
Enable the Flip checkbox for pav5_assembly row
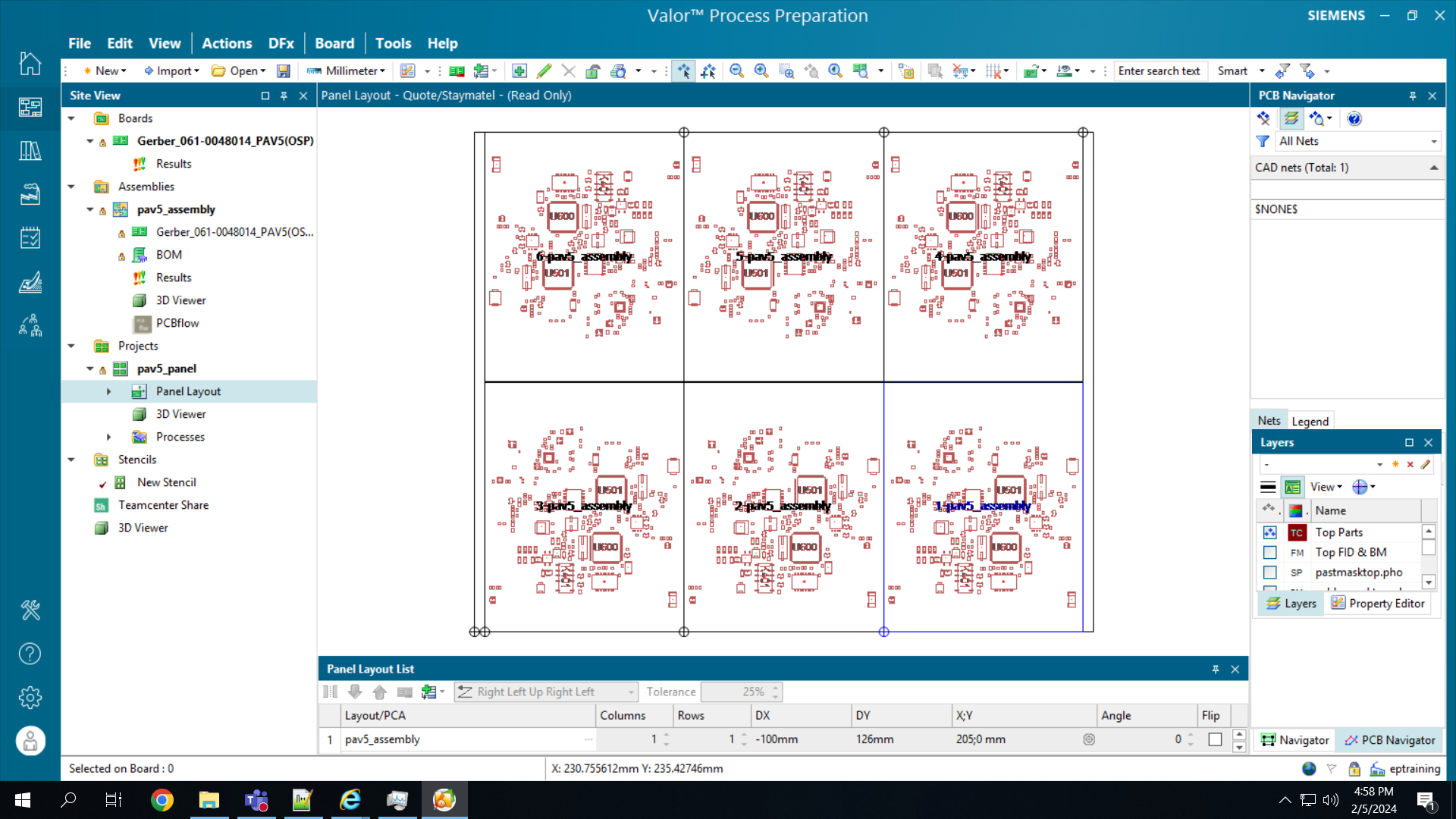[x=1215, y=739]
